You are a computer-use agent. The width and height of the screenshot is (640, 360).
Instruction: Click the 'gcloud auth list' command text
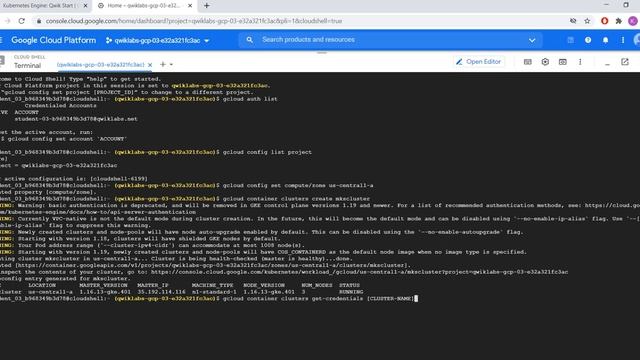[x=250, y=99]
